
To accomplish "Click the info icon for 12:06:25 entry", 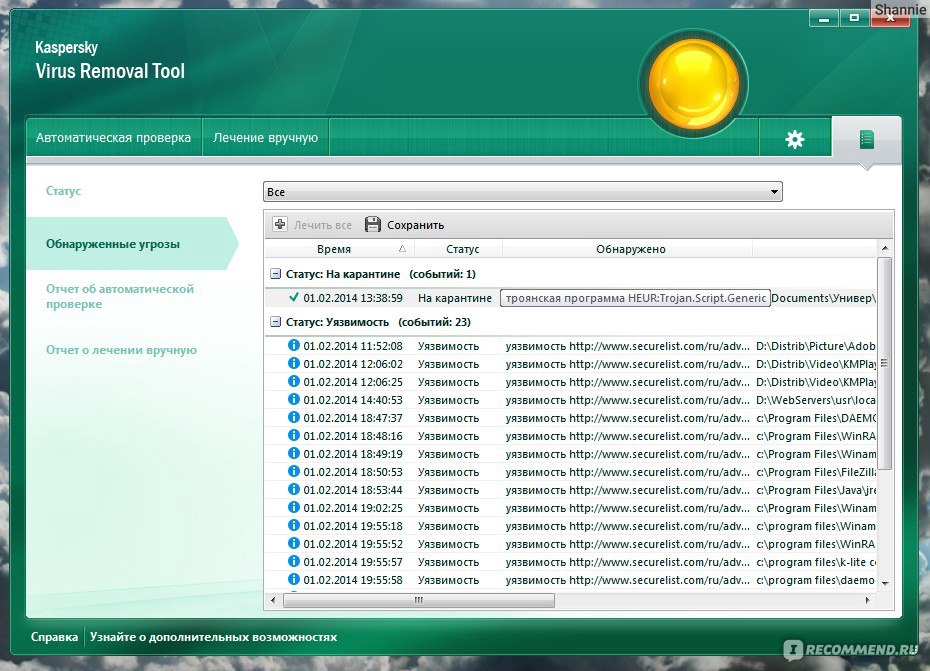I will [x=294, y=381].
